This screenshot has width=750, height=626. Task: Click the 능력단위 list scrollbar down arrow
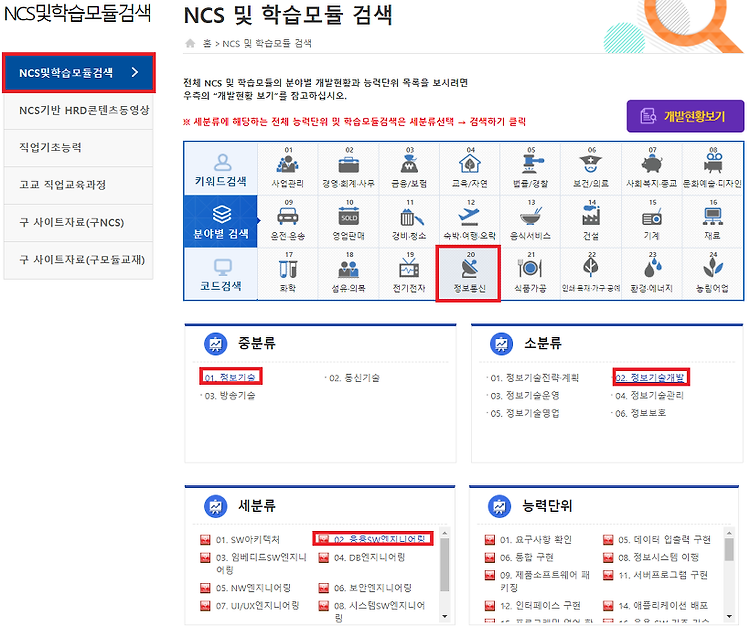pyautogui.click(x=729, y=616)
